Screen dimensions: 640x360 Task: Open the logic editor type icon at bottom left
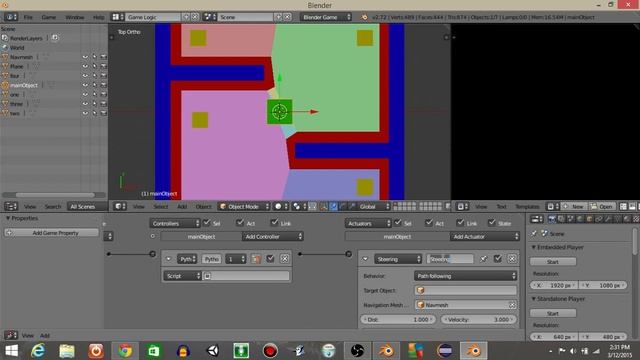11,336
